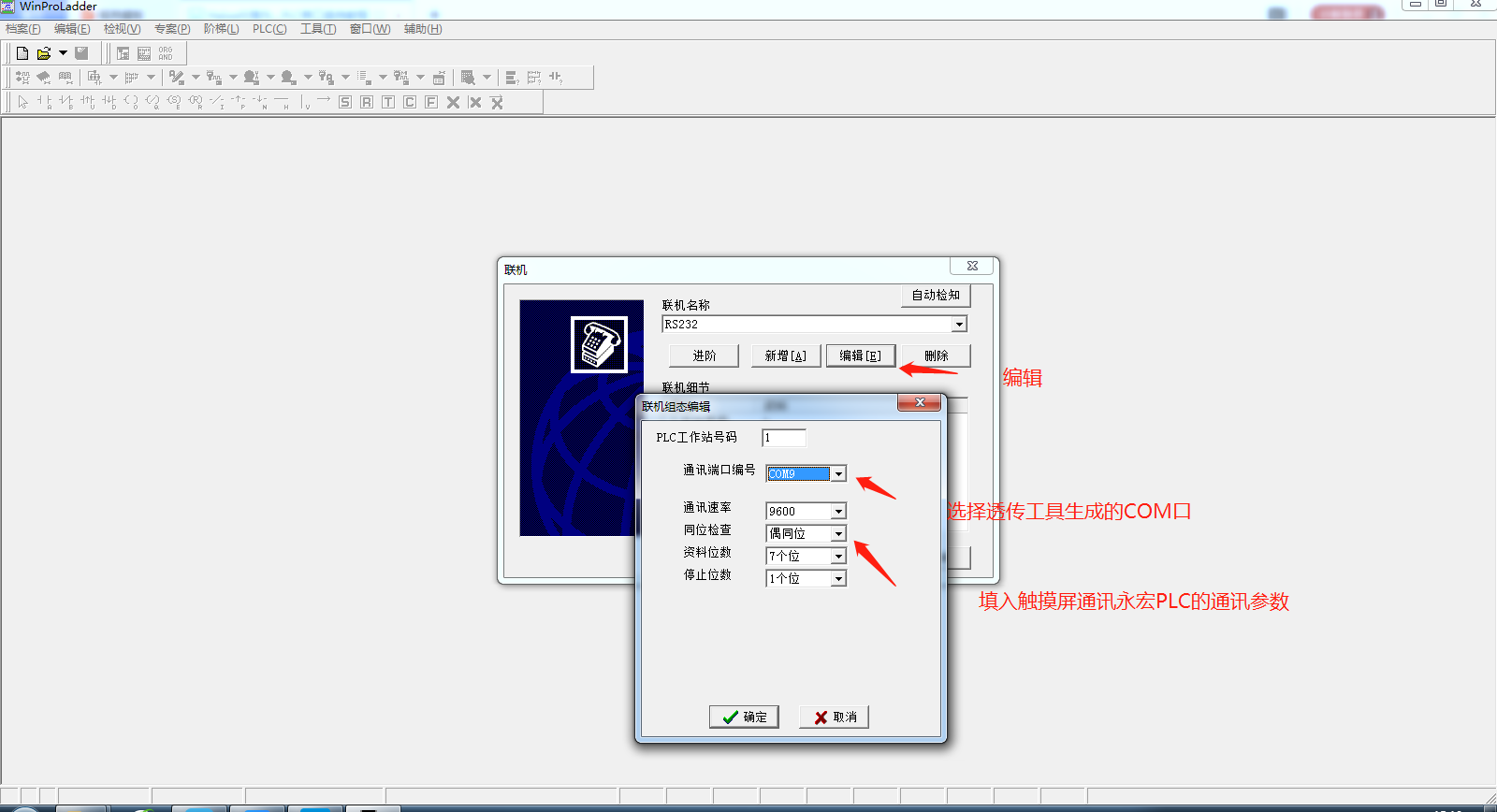Open the PLC(C) menu
The image size is (1497, 812).
pyautogui.click(x=269, y=29)
